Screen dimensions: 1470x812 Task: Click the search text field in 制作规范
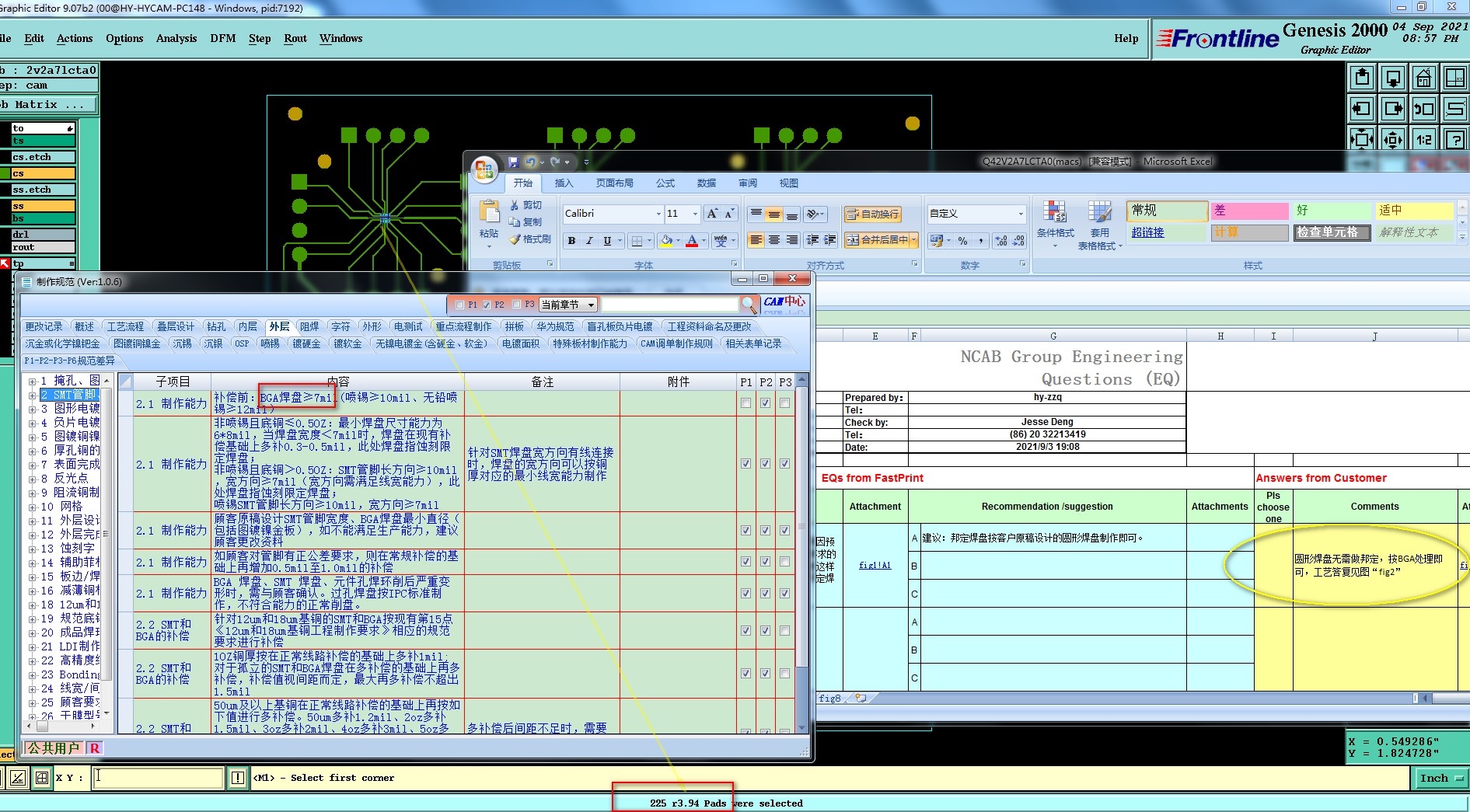pyautogui.click(x=669, y=305)
